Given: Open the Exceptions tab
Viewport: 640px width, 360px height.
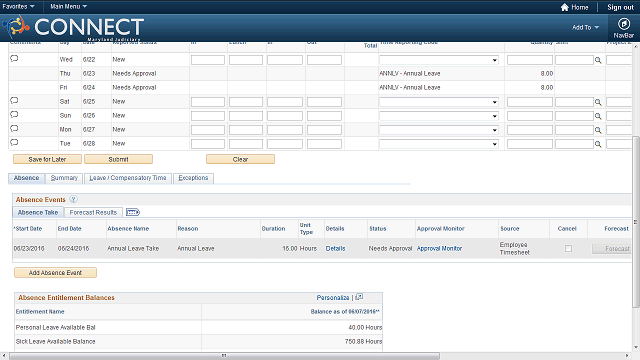Looking at the screenshot, I should (193, 178).
